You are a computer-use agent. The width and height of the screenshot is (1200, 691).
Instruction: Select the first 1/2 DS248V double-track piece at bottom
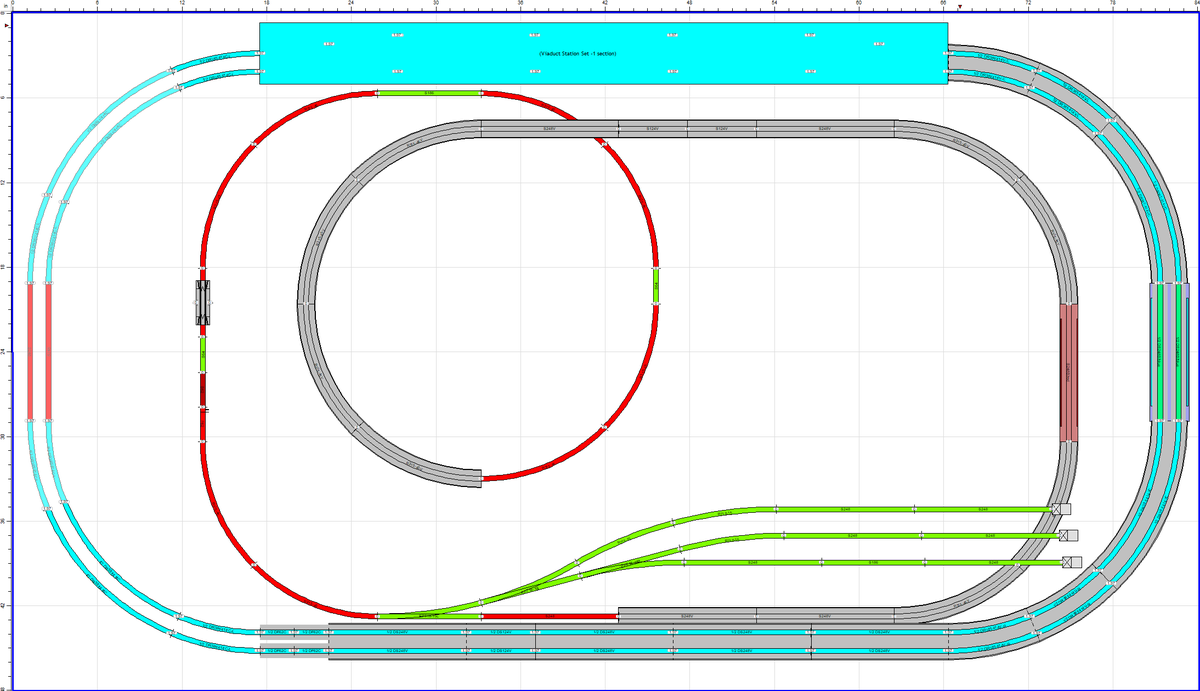coord(398,631)
